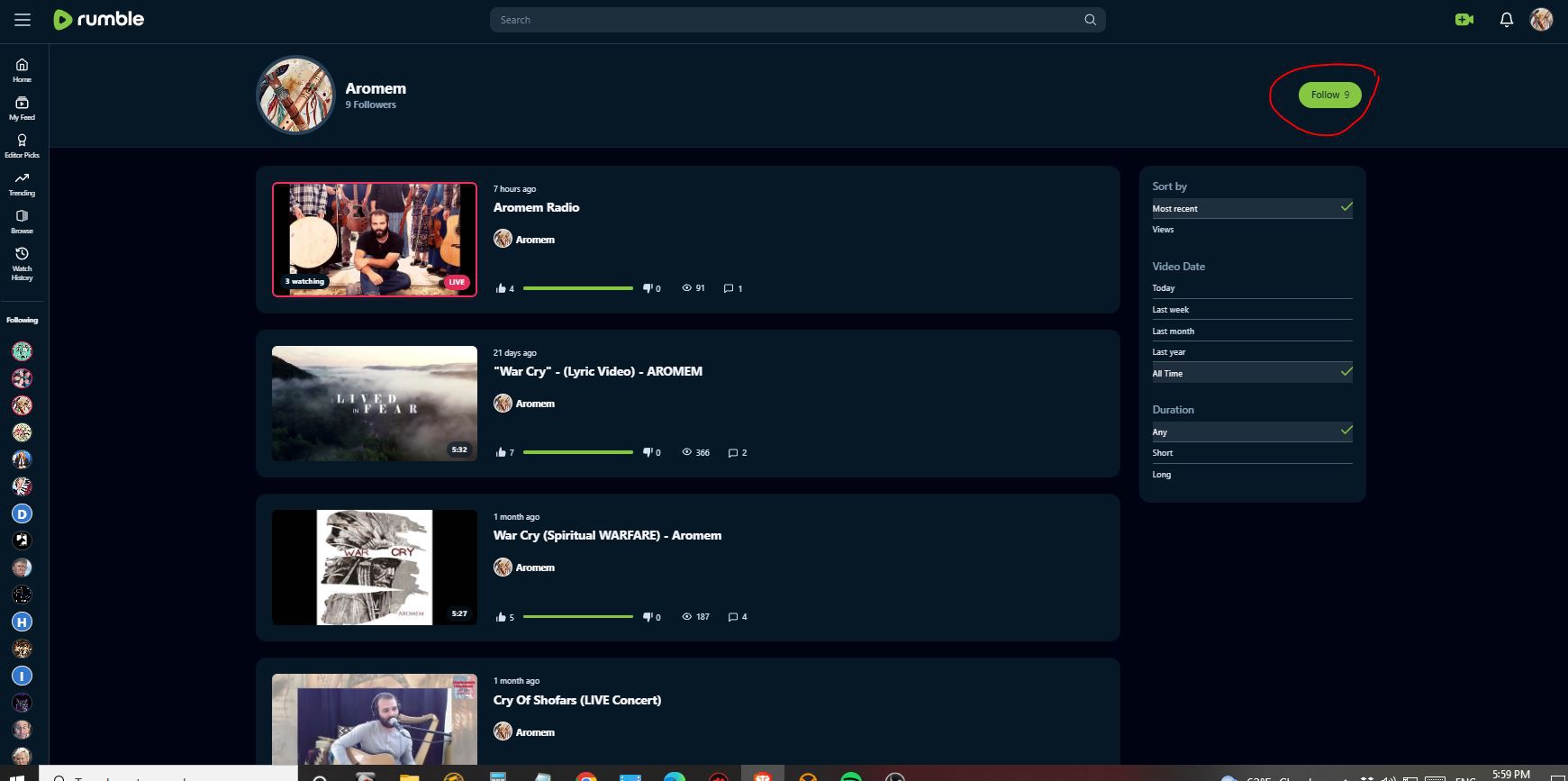
Task: Filter video date to Last week
Action: point(1171,310)
